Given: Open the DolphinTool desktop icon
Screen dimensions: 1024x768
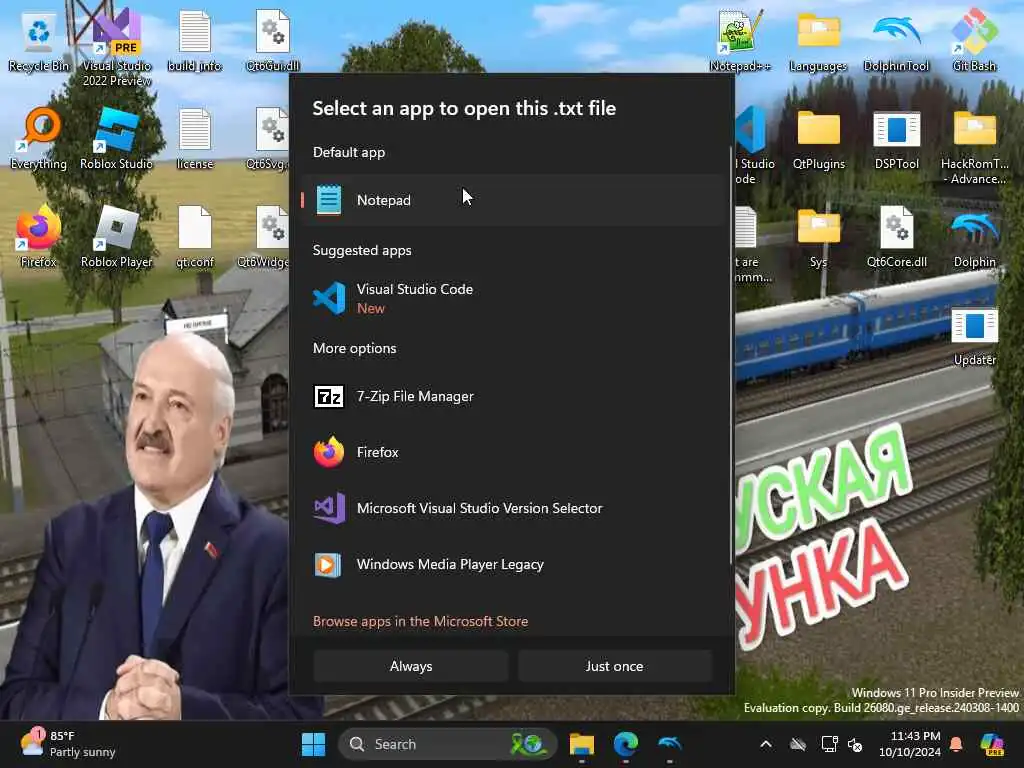Looking at the screenshot, I should (897, 42).
